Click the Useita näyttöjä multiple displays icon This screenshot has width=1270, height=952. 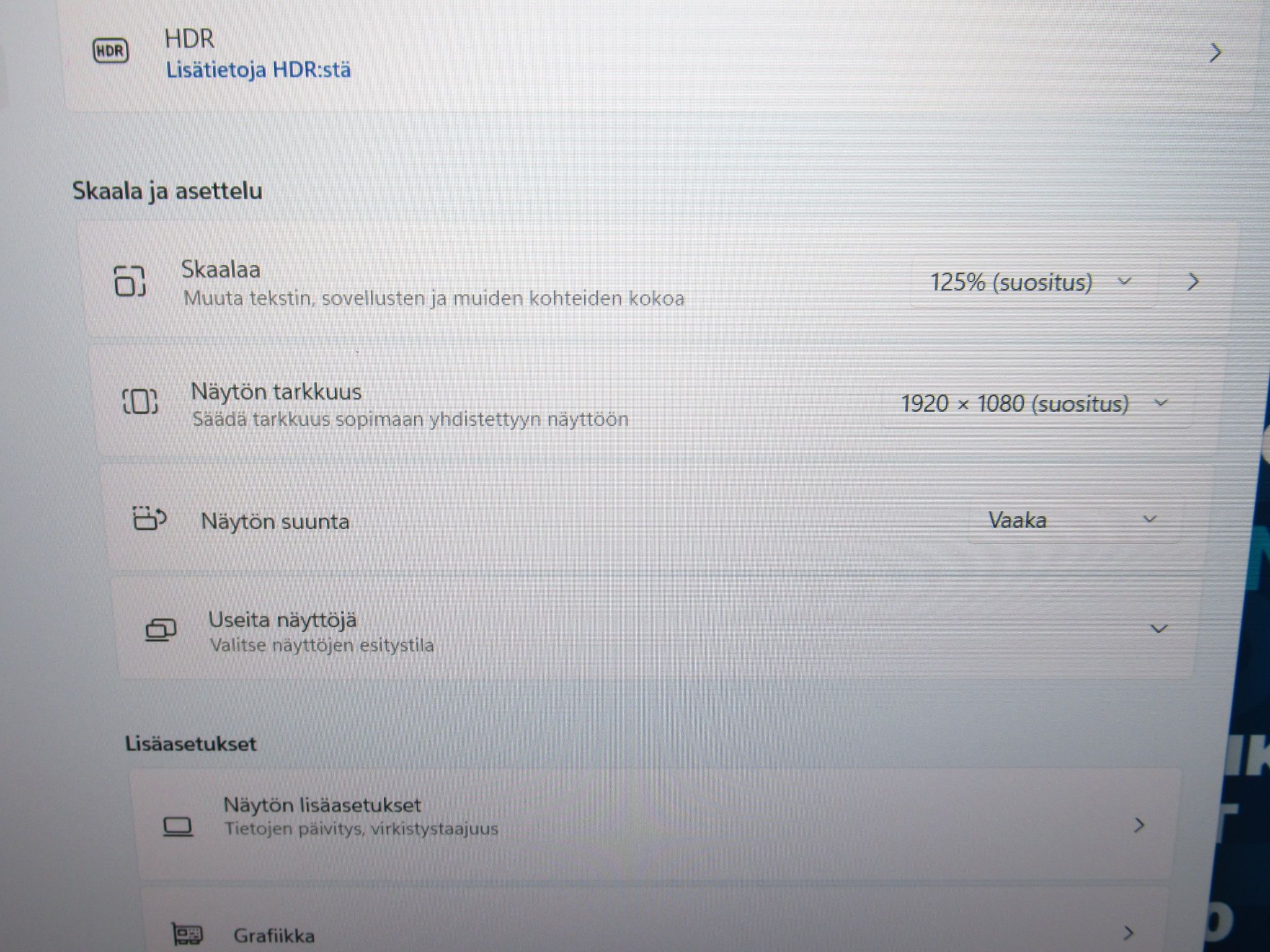coord(161,630)
